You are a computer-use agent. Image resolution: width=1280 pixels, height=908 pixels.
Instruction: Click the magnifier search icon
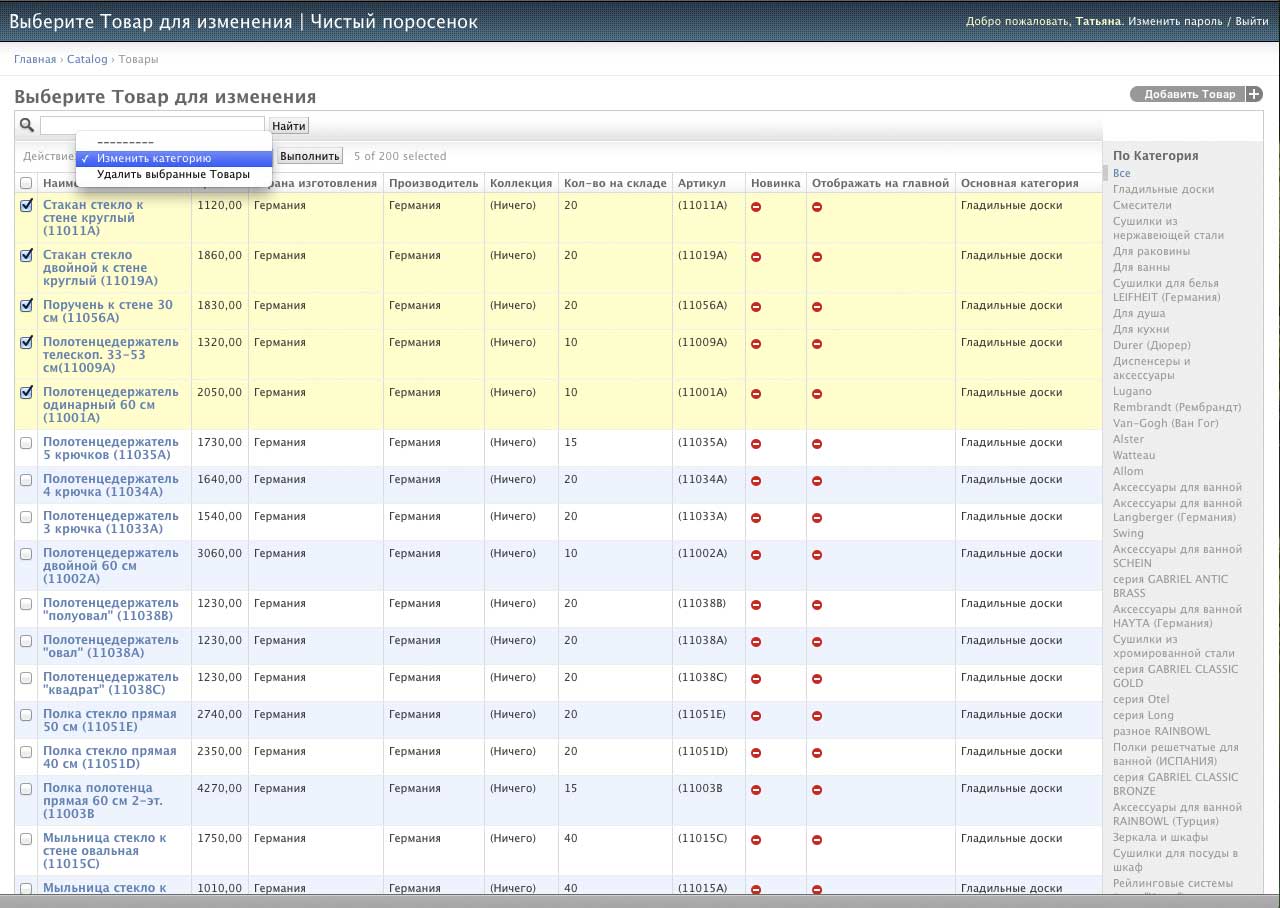(27, 125)
